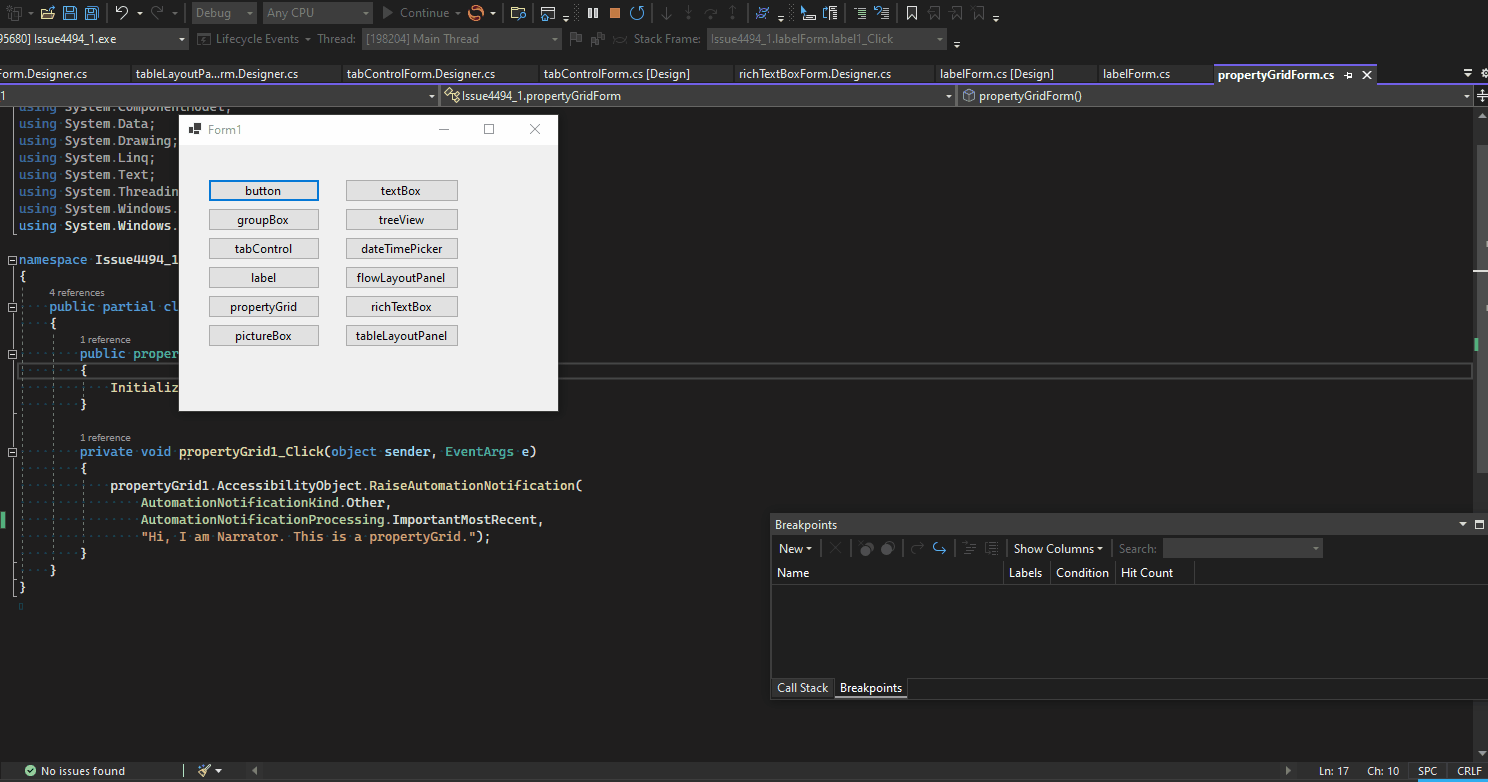Pin the propertyGridForm.cs tab

pyautogui.click(x=1348, y=75)
